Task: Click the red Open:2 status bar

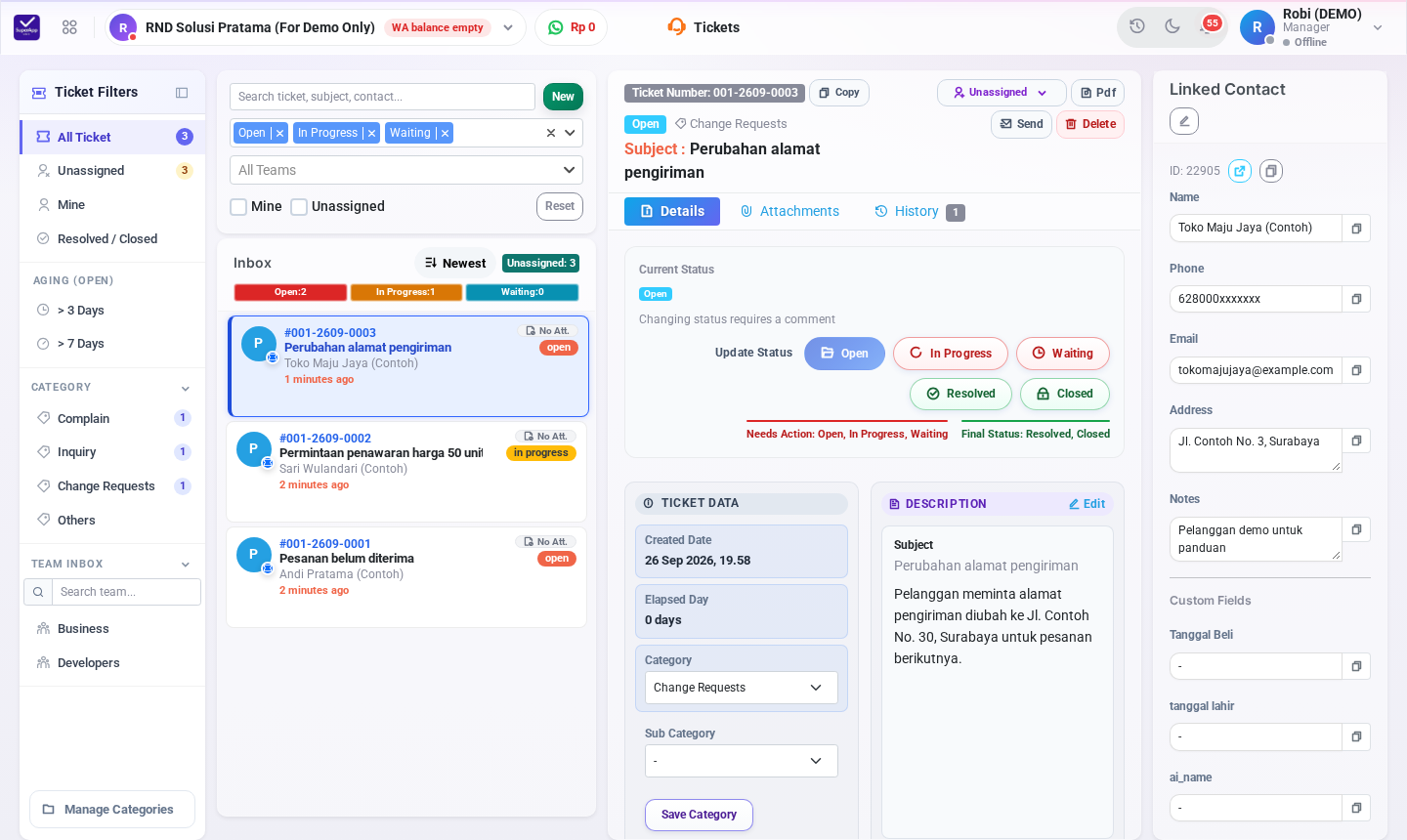Action: (x=290, y=292)
